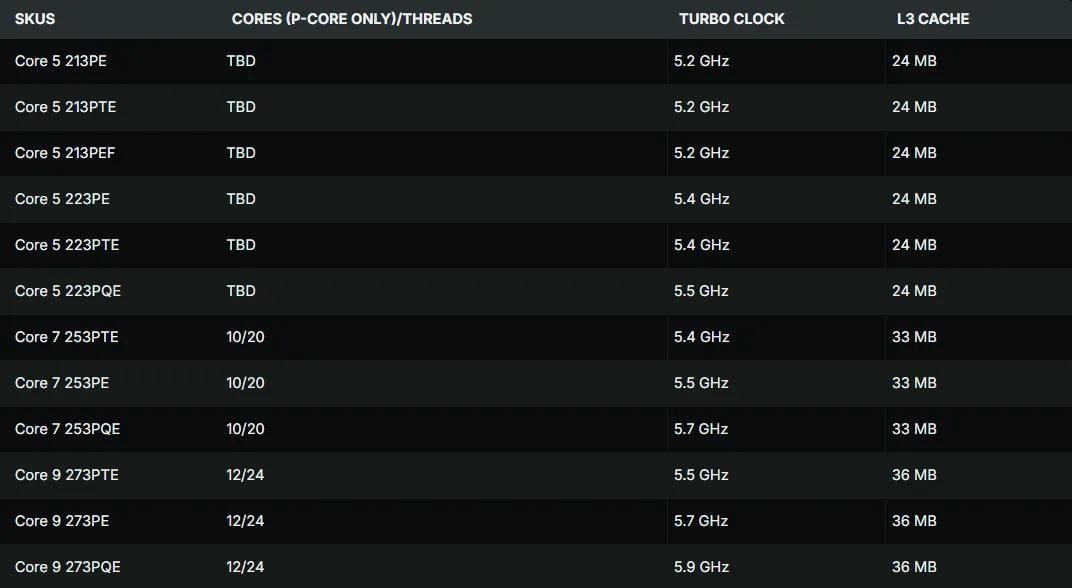Select the Core 5 213PTE SKU cell
This screenshot has width=1072, height=588.
tap(66, 107)
